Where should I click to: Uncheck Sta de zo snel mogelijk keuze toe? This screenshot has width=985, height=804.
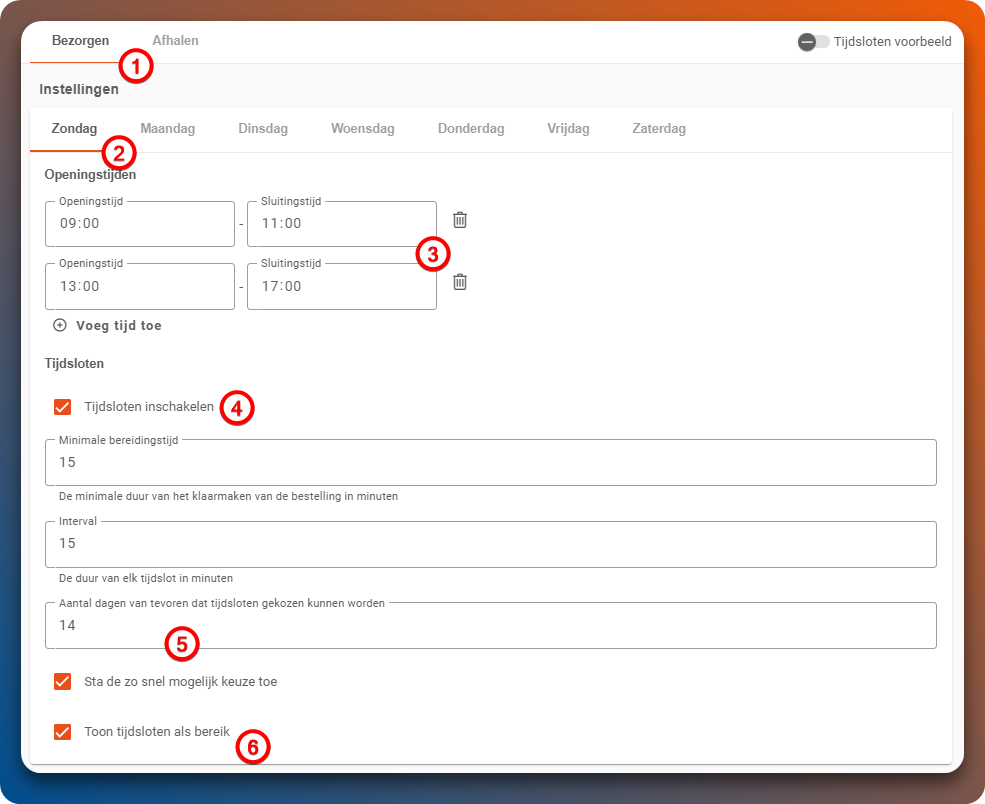point(63,682)
